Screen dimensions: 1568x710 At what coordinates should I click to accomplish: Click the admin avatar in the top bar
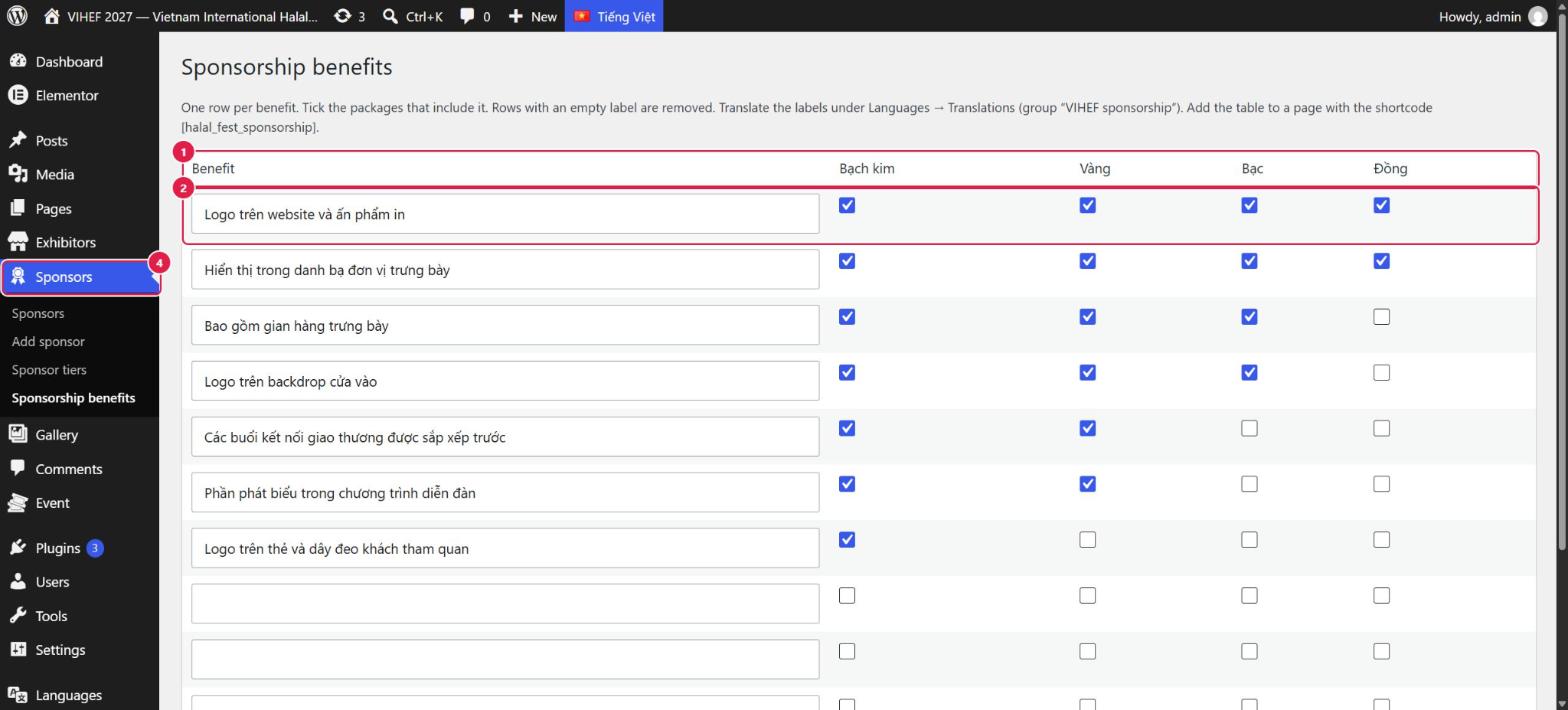pos(1537,16)
